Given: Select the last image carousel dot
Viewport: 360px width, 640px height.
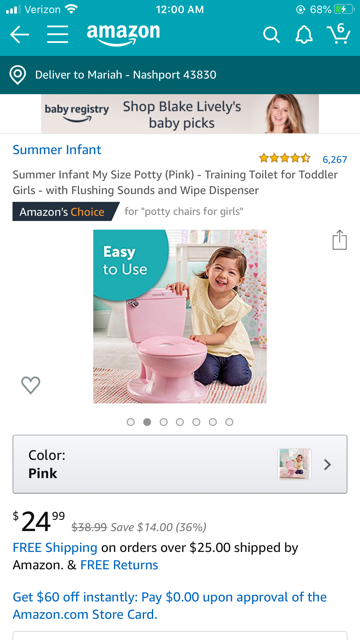Looking at the screenshot, I should [229, 422].
